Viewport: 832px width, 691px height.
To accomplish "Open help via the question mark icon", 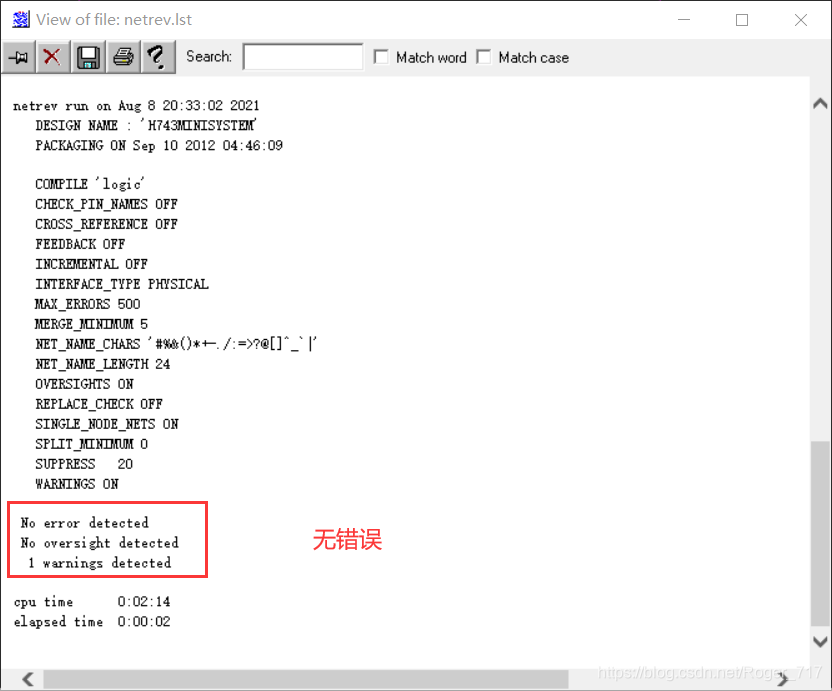I will (x=157, y=57).
